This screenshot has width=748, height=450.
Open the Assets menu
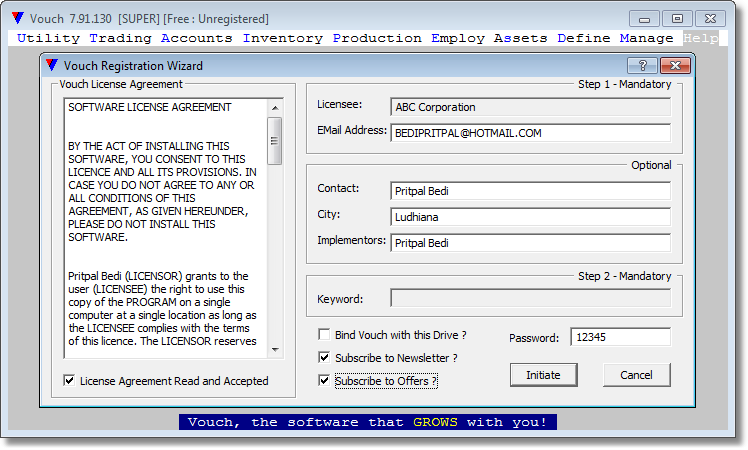click(x=520, y=38)
